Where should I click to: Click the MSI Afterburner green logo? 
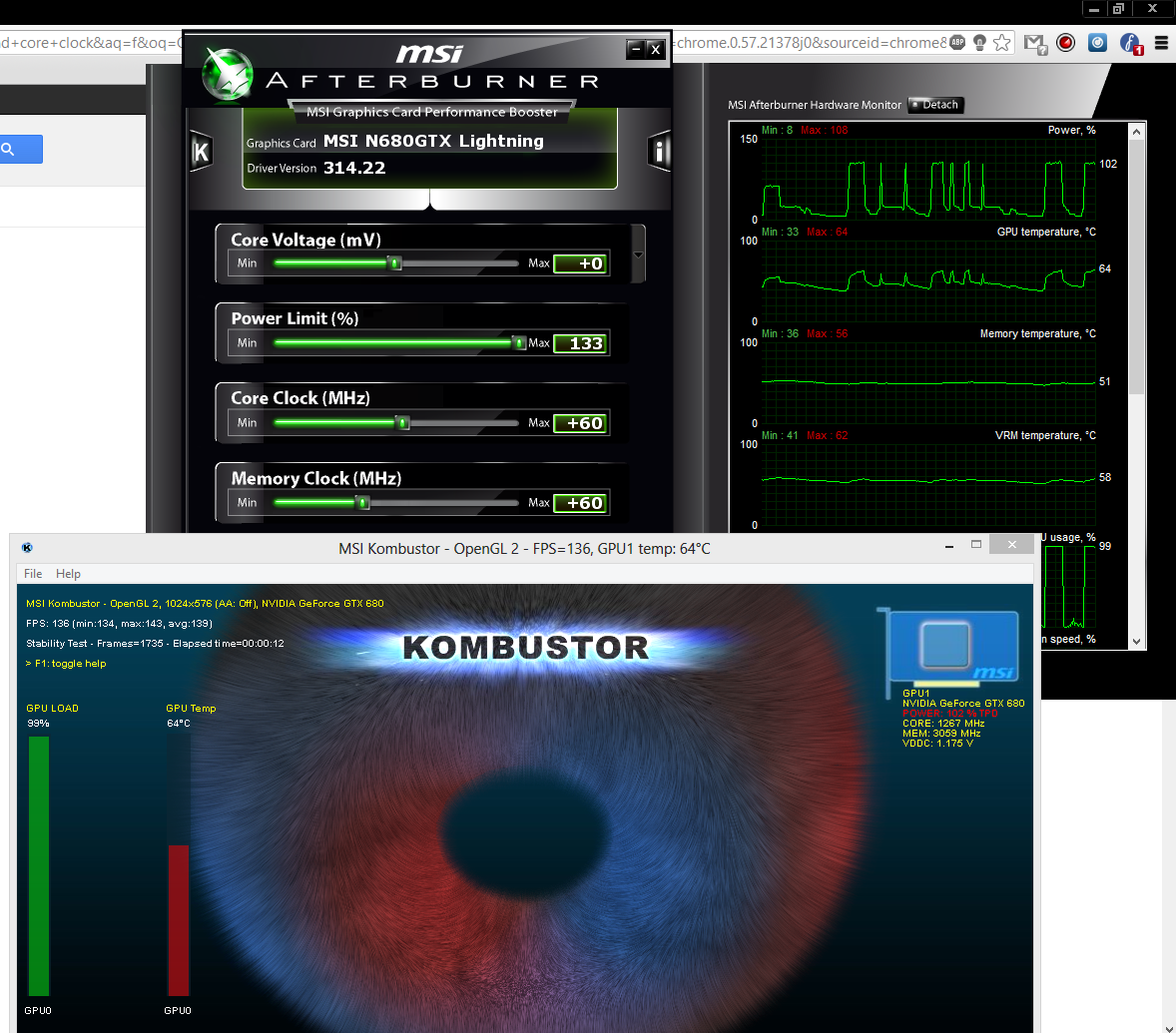coord(228,74)
